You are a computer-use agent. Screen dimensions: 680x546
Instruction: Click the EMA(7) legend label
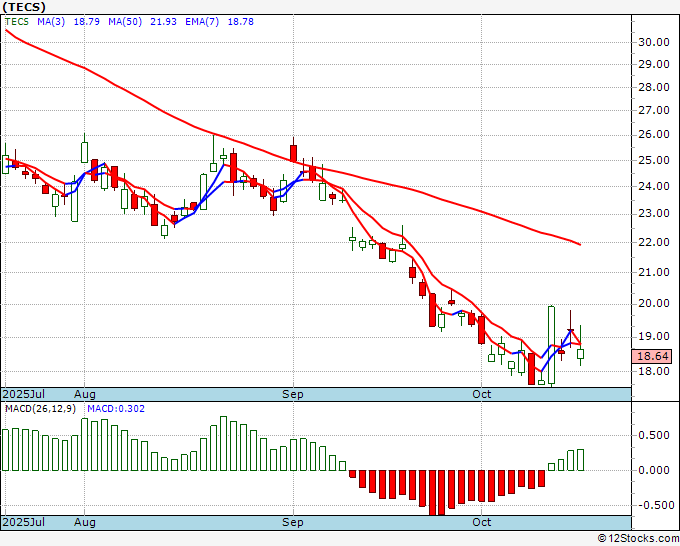pyautogui.click(x=202, y=22)
